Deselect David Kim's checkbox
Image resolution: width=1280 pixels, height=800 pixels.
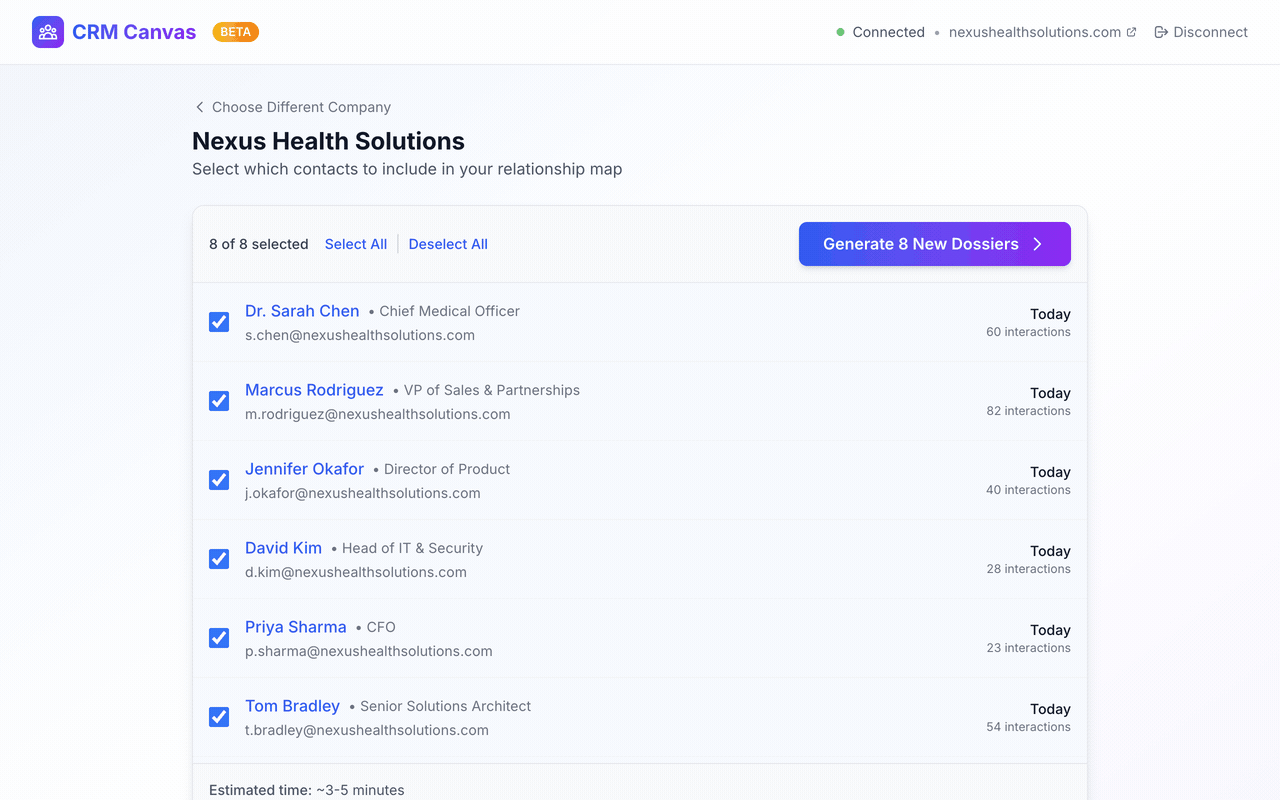click(x=218, y=559)
